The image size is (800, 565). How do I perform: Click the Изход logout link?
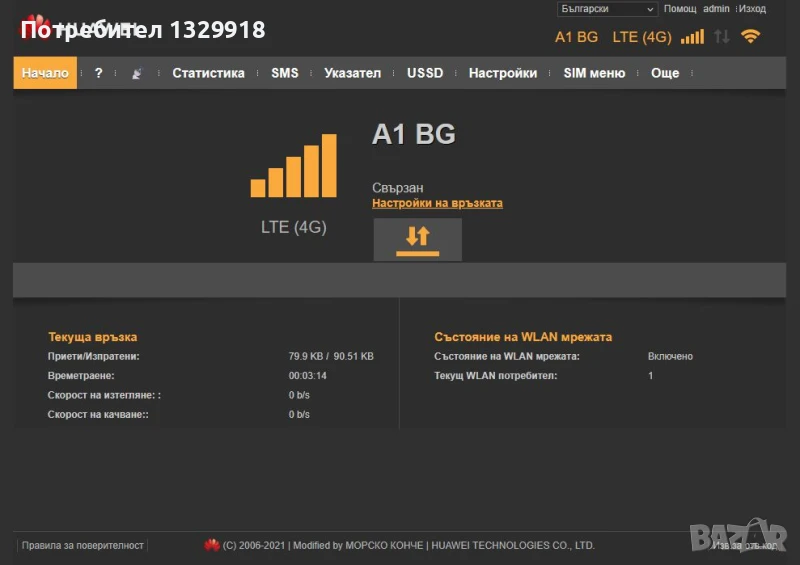pyautogui.click(x=752, y=9)
